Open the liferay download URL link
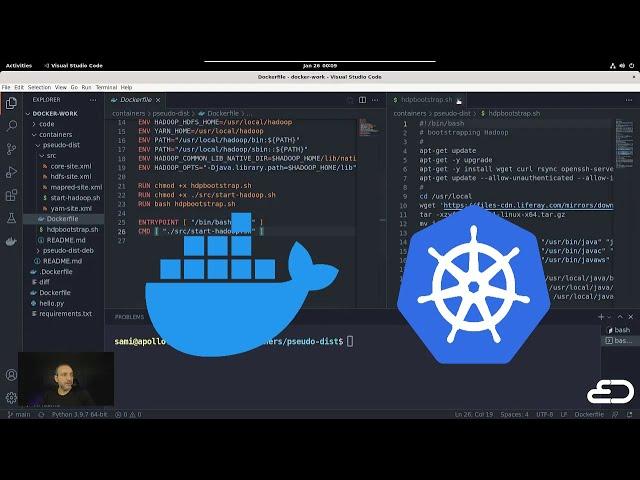640x480 pixels. (528, 205)
